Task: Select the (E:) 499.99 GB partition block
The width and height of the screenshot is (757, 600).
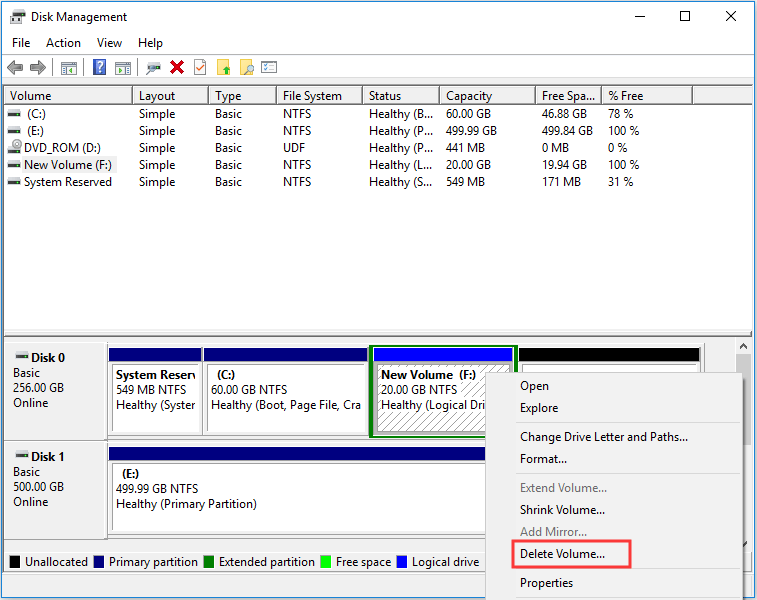Action: coord(297,489)
